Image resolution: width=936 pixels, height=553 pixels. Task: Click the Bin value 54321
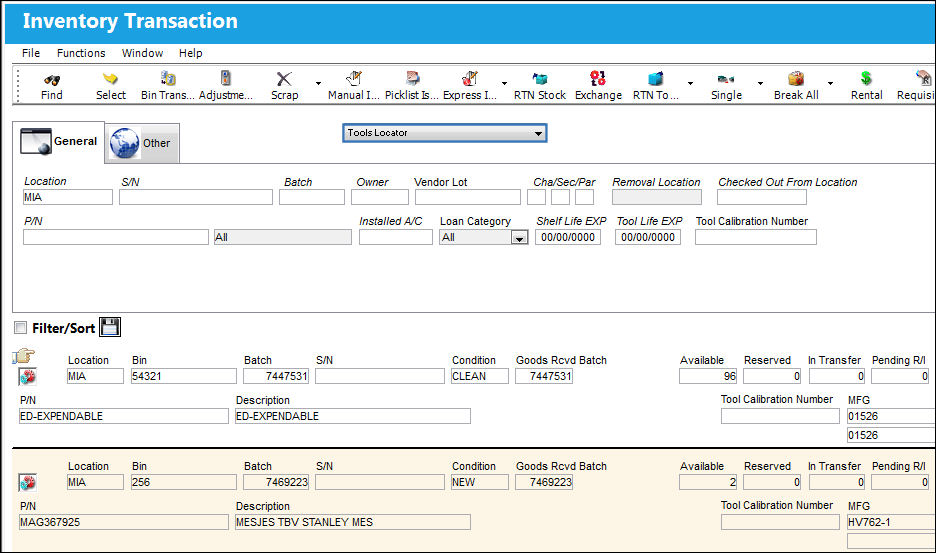(184, 376)
